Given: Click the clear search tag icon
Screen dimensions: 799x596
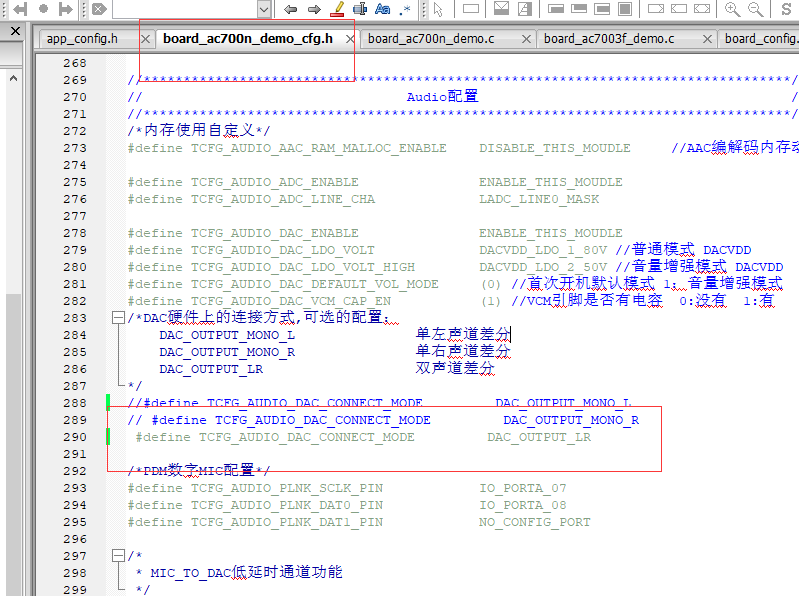Looking at the screenshot, I should [99, 9].
